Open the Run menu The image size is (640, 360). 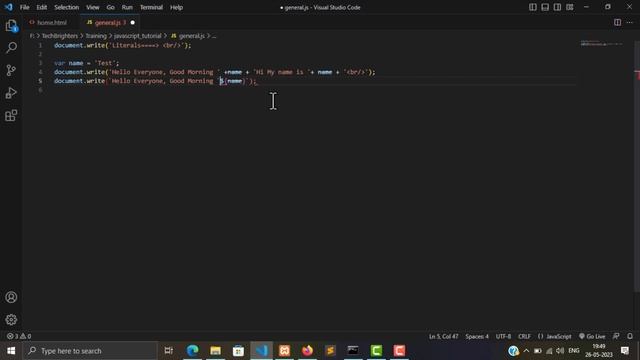click(127, 7)
